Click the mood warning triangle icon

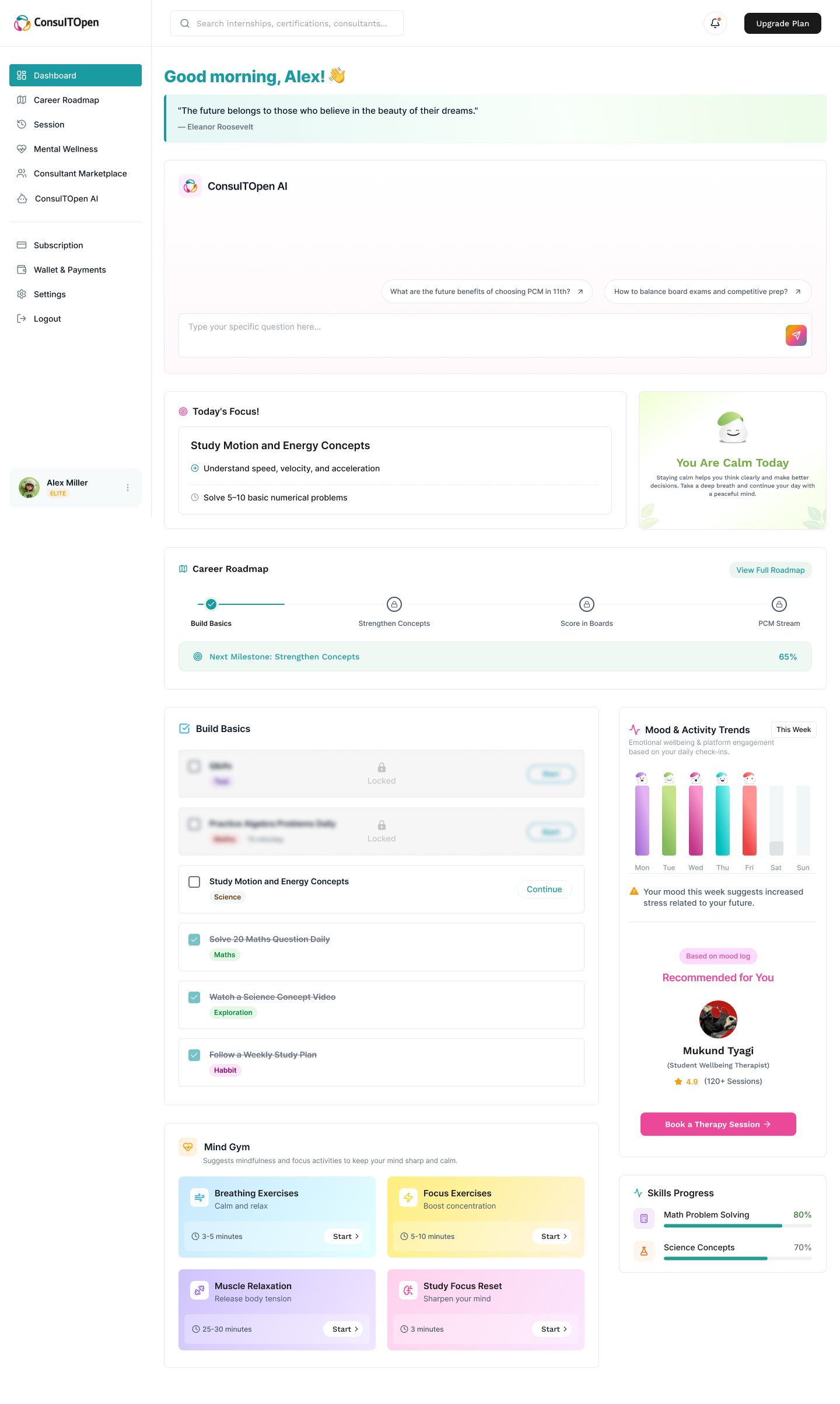point(634,891)
